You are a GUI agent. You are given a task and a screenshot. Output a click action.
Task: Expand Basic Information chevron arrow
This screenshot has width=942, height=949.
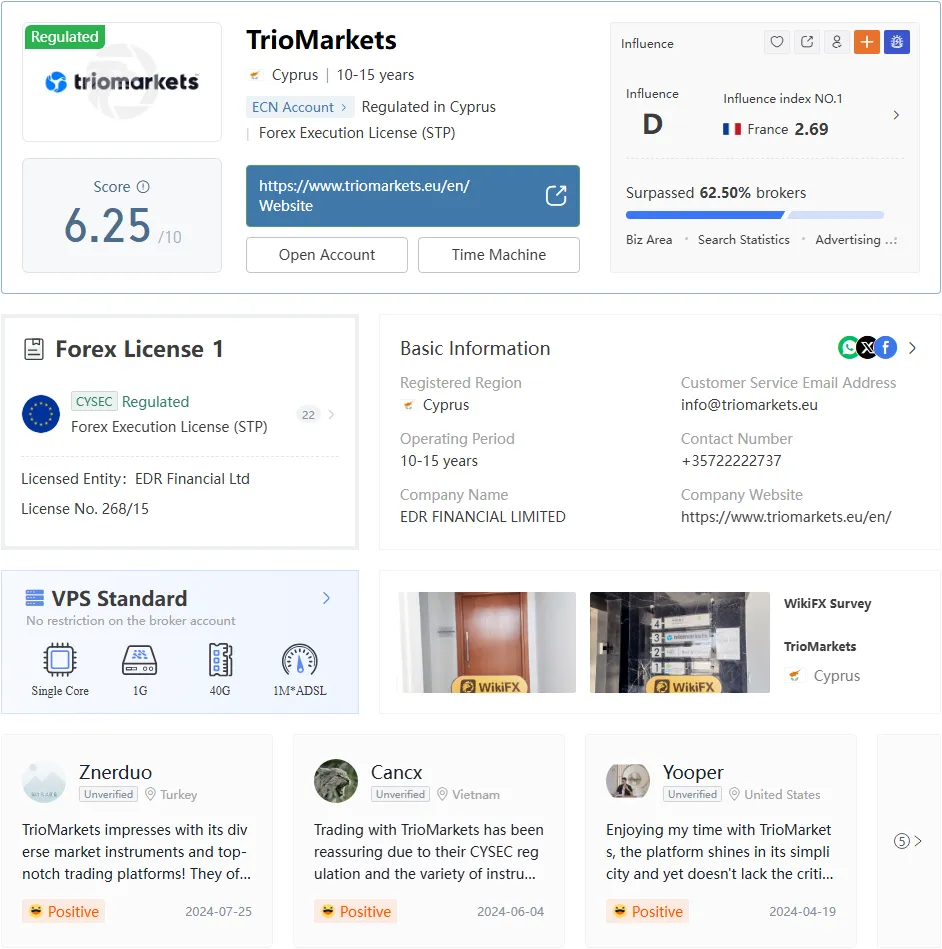(912, 348)
